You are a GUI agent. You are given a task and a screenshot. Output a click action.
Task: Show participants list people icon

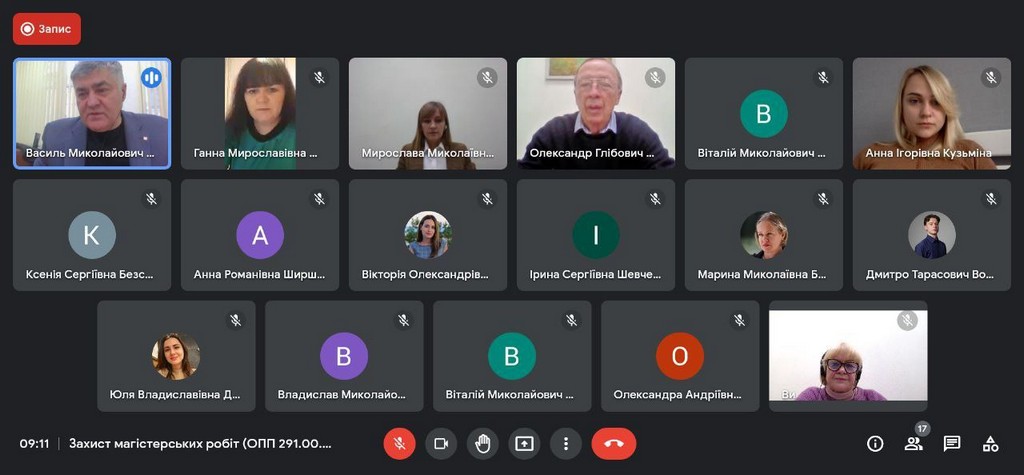click(x=913, y=443)
